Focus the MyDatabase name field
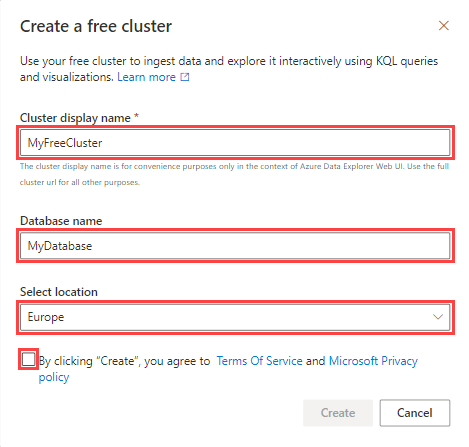469x447 pixels. [235, 246]
